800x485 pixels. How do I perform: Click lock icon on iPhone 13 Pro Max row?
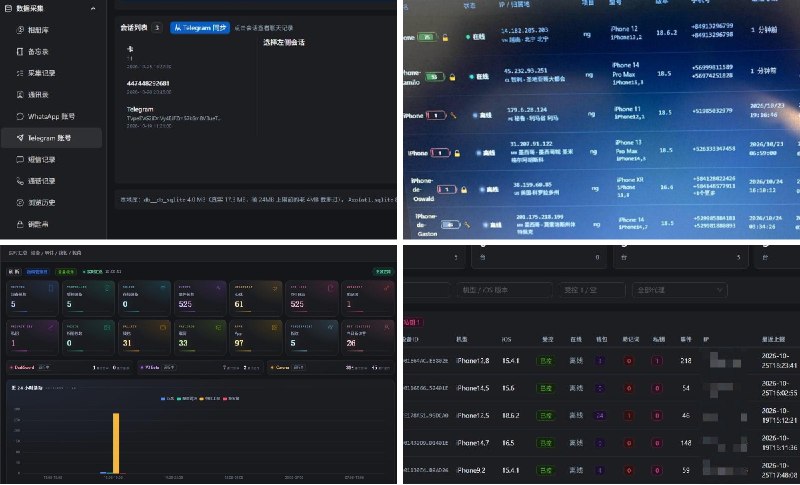pos(457,152)
